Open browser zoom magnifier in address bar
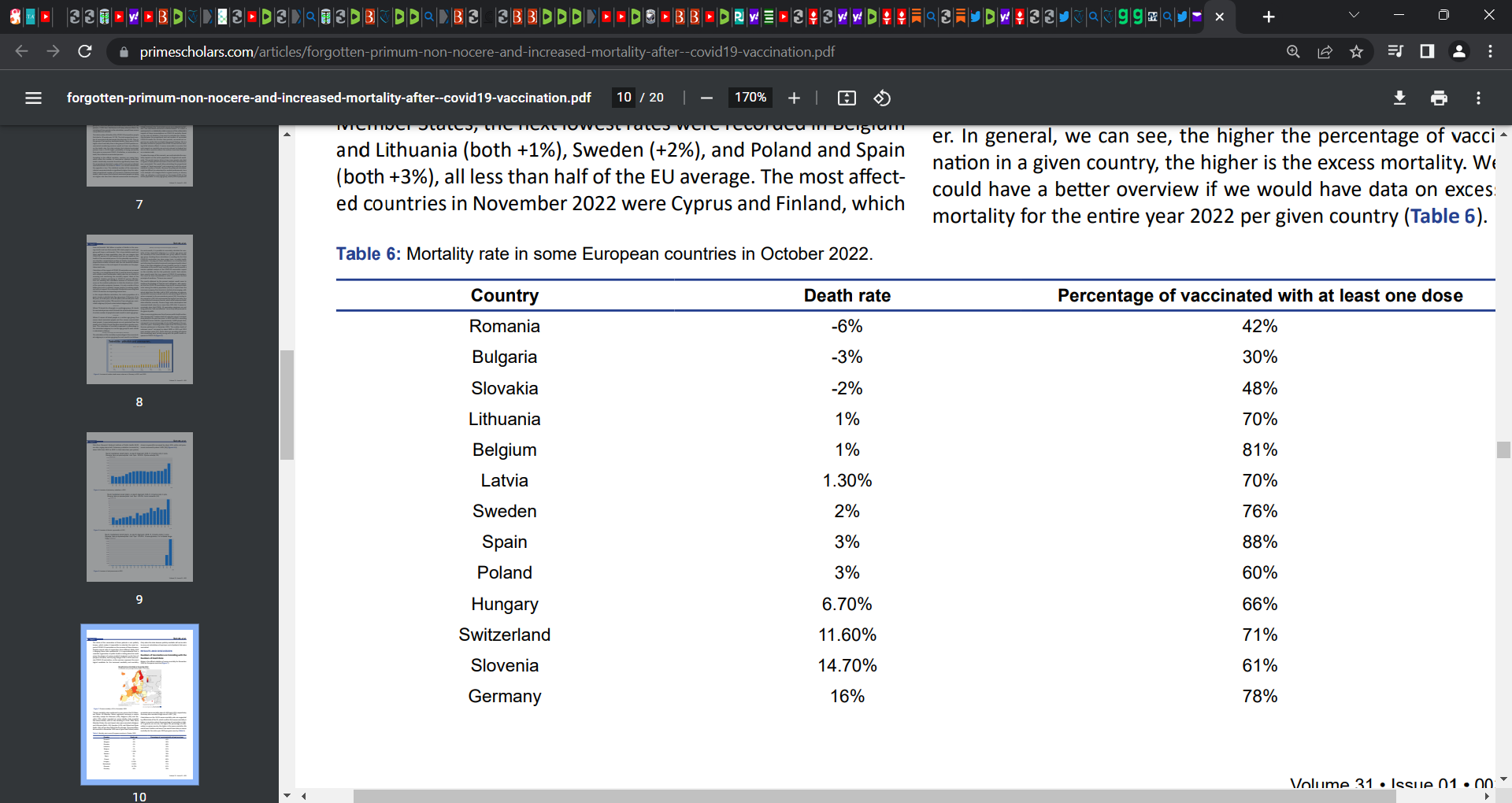This screenshot has width=1512, height=803. (1293, 51)
